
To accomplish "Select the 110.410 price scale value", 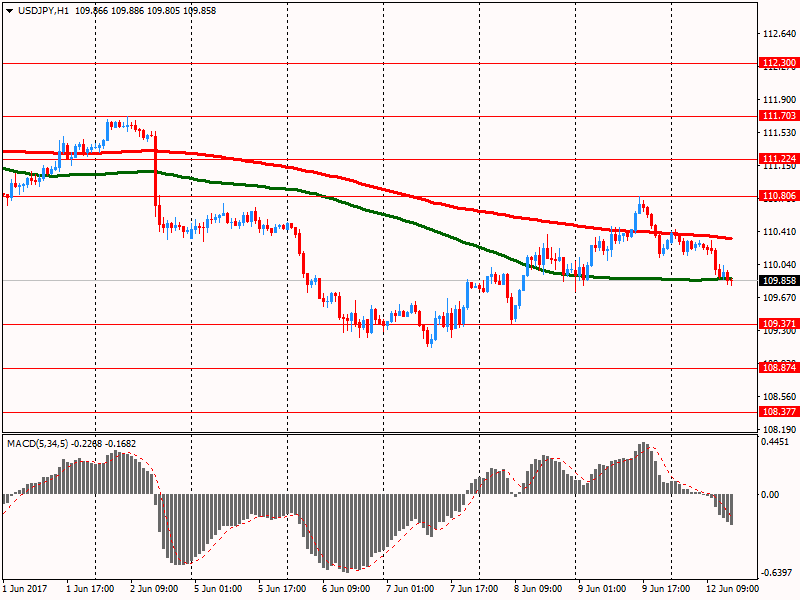I will tap(779, 232).
